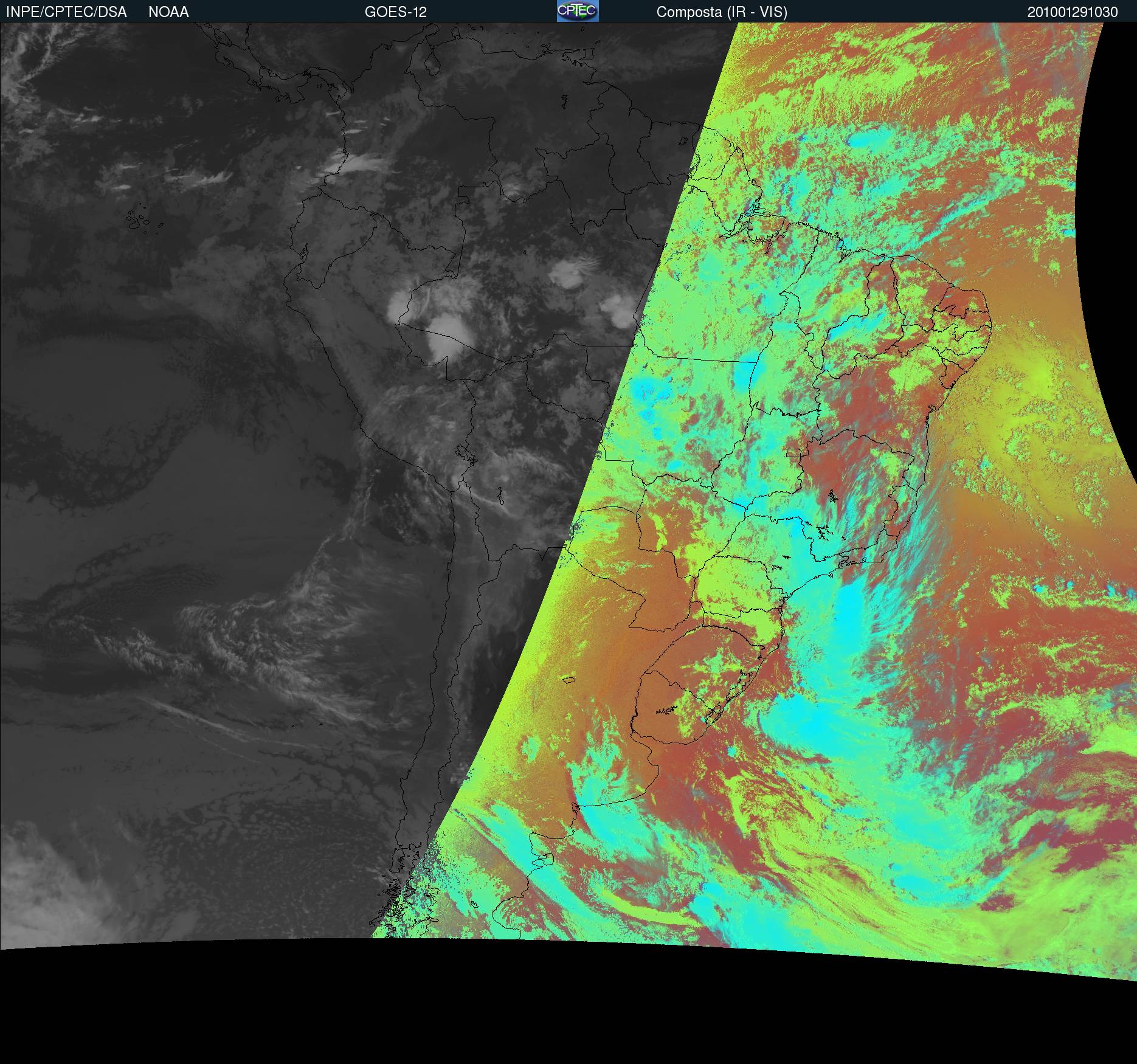Click the NOAA label in header

(x=168, y=12)
